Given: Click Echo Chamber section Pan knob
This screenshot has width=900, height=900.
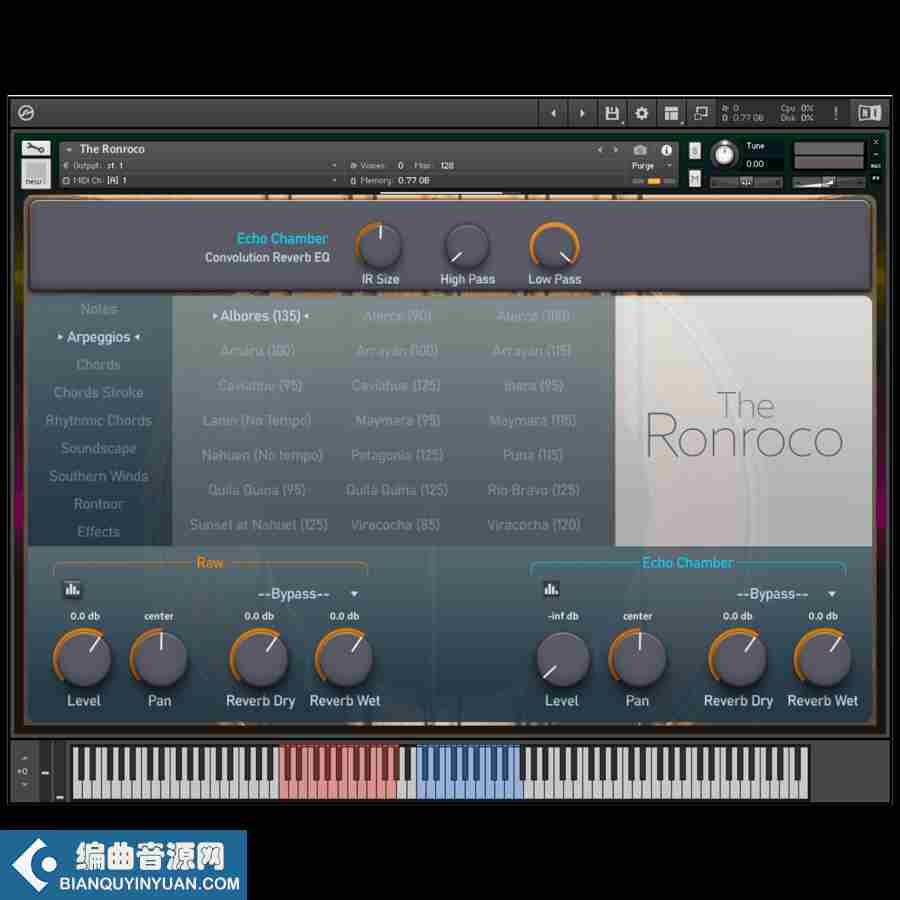Looking at the screenshot, I should [x=638, y=658].
